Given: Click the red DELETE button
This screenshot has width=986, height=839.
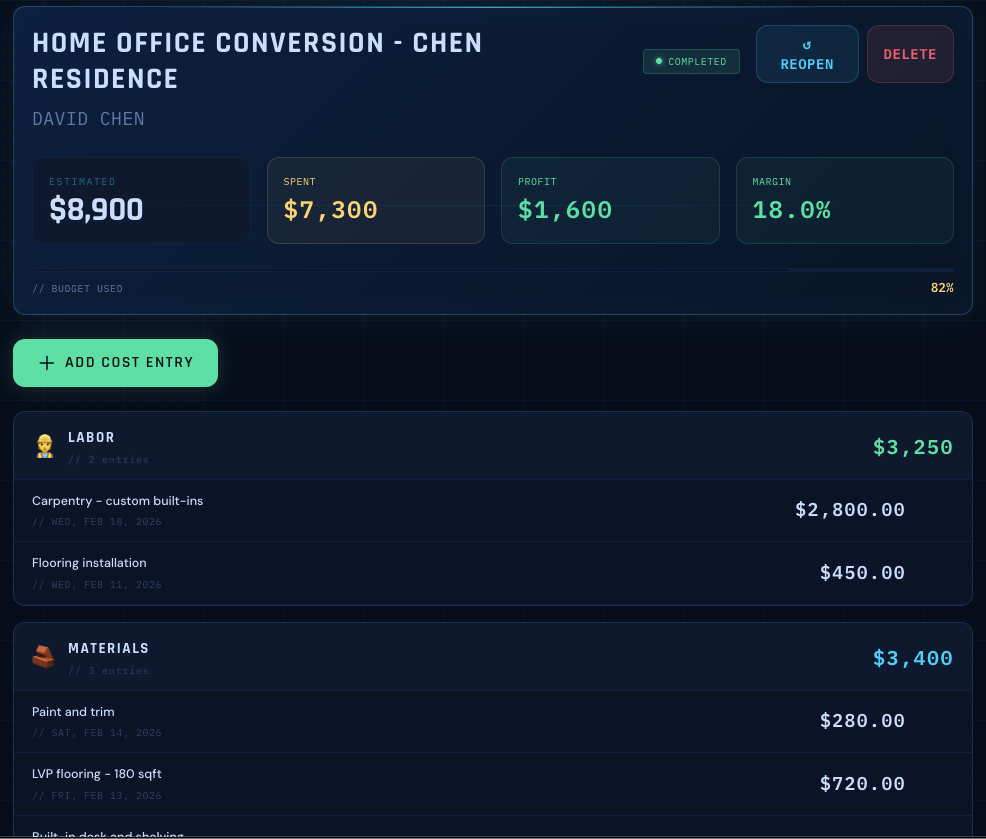Looking at the screenshot, I should (910, 54).
